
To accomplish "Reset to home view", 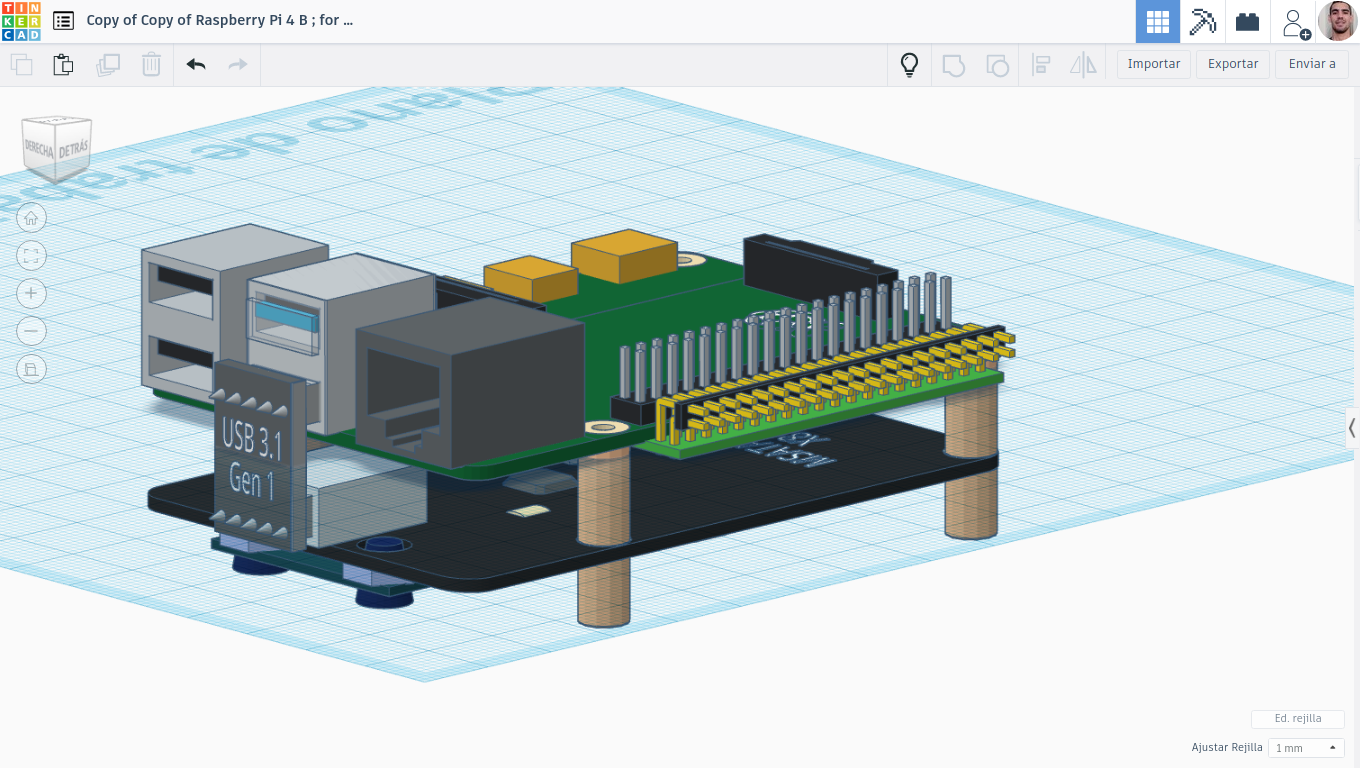I will [x=31, y=218].
